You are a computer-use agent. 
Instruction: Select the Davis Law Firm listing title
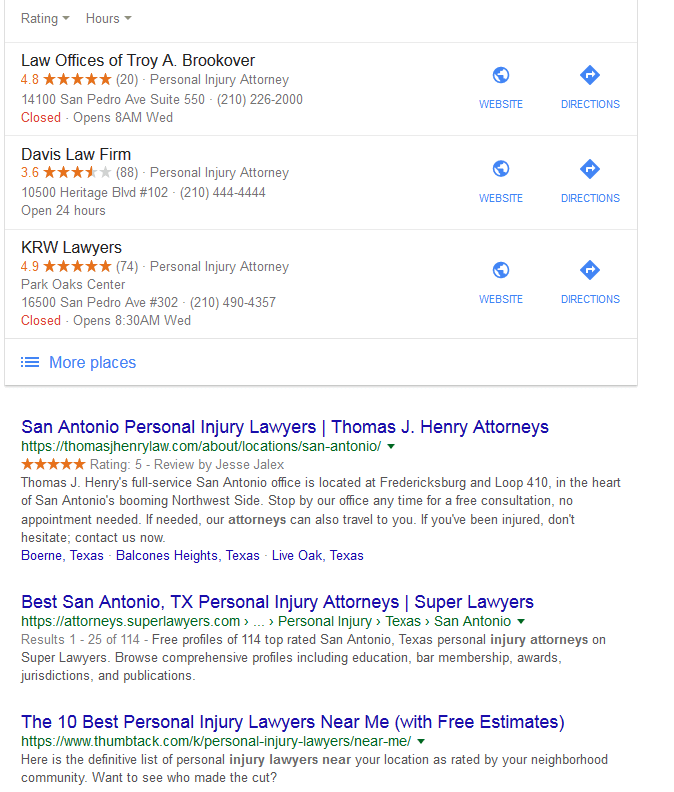coord(76,154)
